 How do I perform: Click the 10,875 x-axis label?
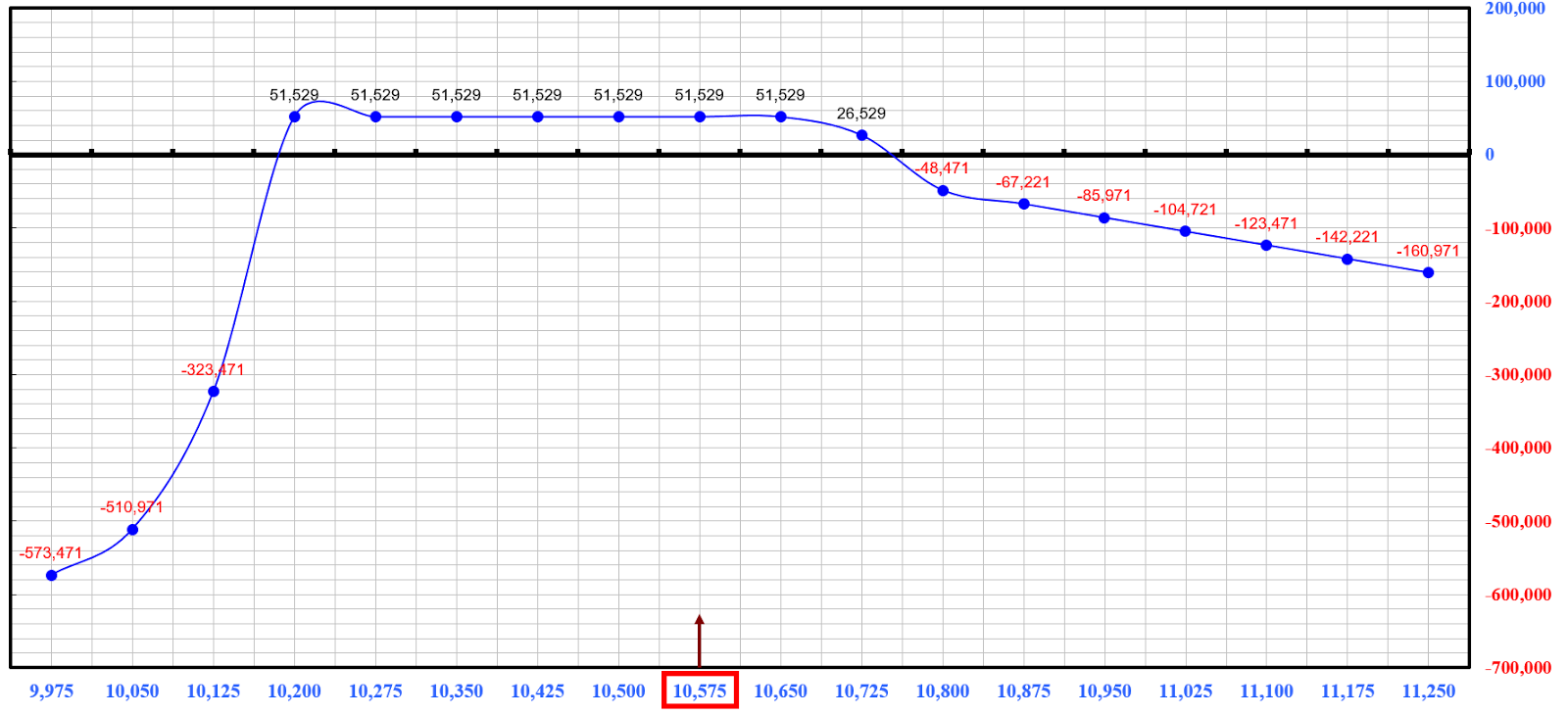(x=1023, y=691)
